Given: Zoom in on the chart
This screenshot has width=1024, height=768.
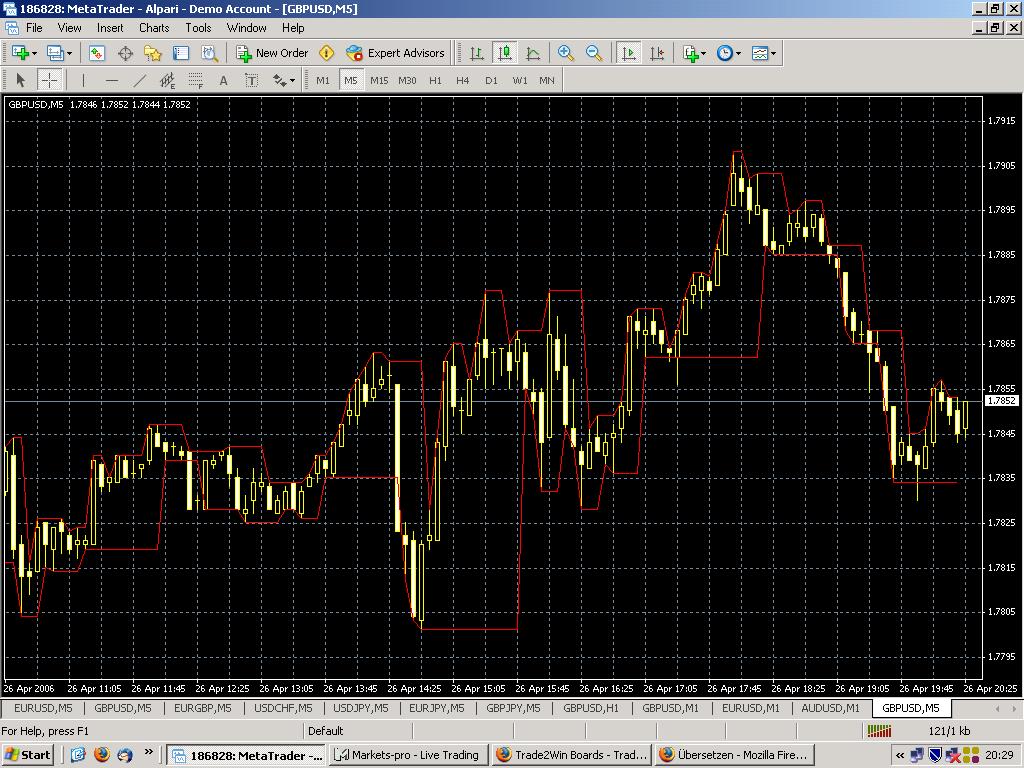Looking at the screenshot, I should 566,54.
